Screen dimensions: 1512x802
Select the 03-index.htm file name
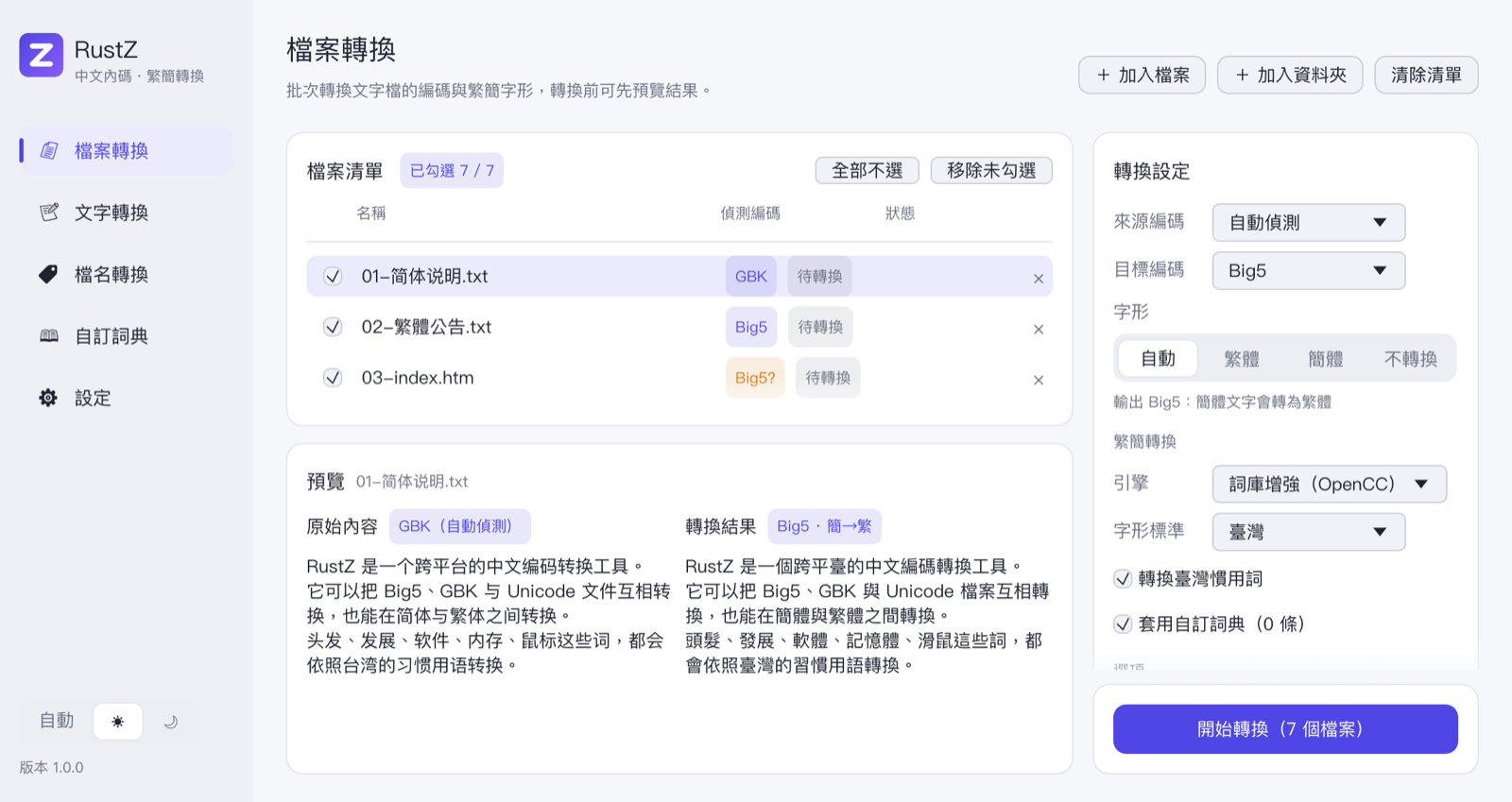coord(418,378)
